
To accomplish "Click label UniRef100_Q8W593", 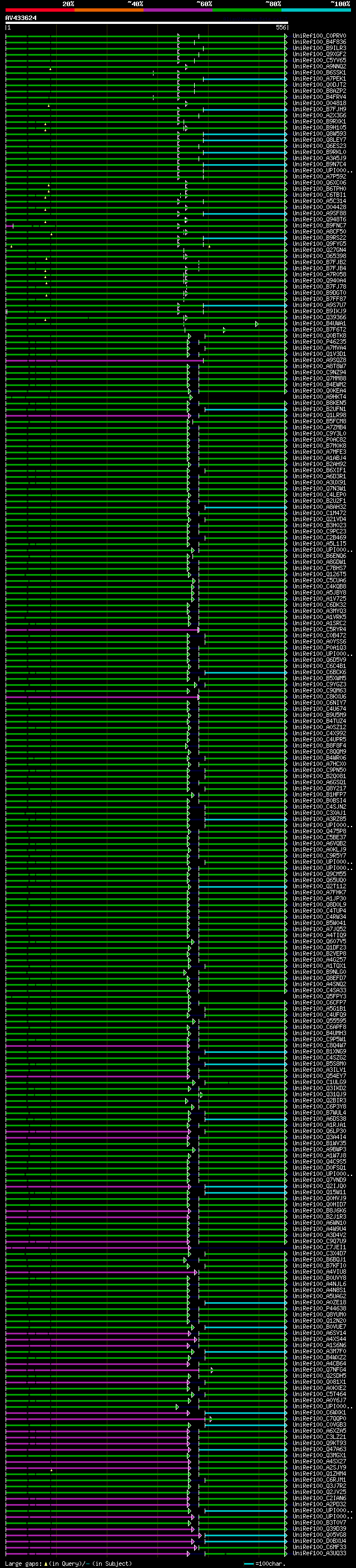I will tap(319, 134).
